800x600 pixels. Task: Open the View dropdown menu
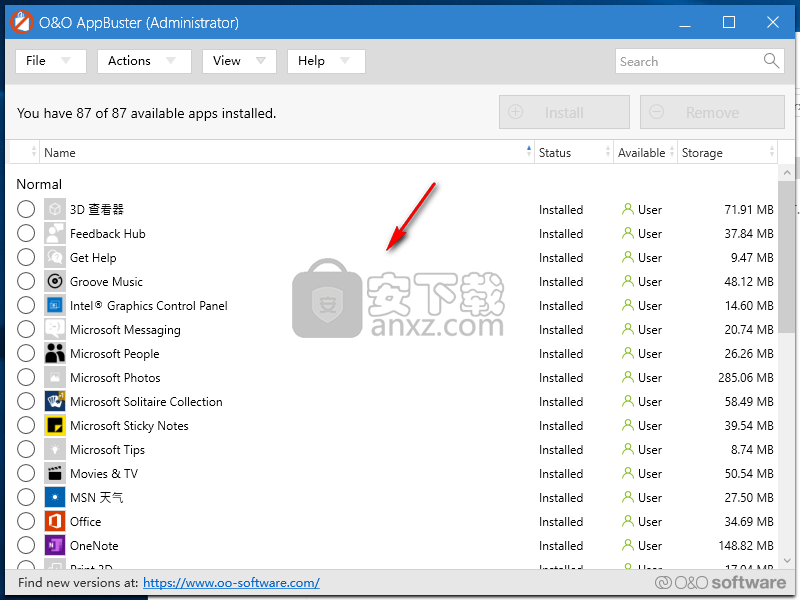[x=239, y=61]
